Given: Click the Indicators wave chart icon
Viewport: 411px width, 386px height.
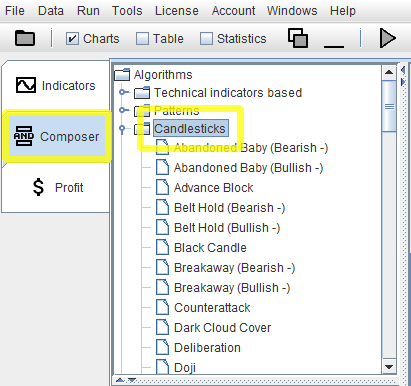Looking at the screenshot, I should click(26, 85).
